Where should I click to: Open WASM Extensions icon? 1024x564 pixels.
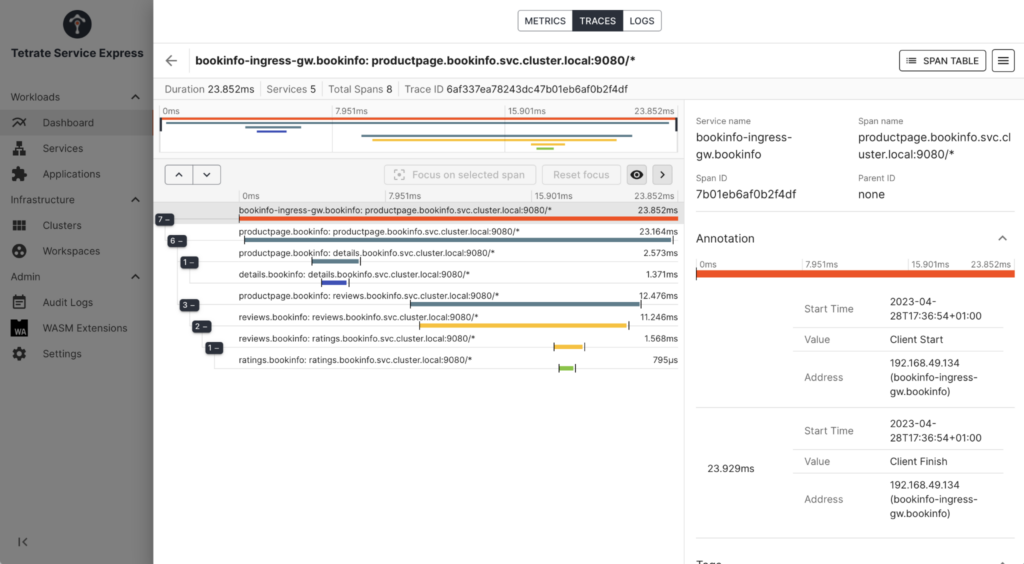(19, 328)
